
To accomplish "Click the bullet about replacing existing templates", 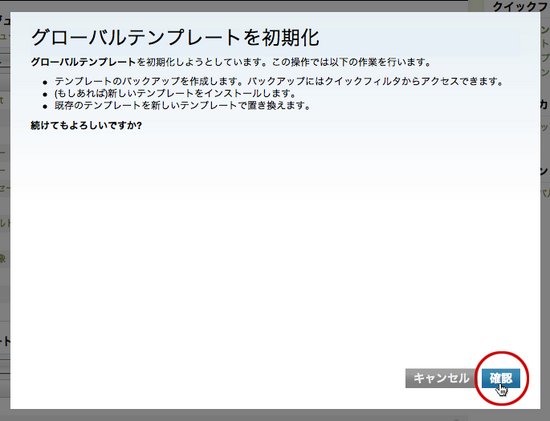I will pyautogui.click(x=182, y=105).
